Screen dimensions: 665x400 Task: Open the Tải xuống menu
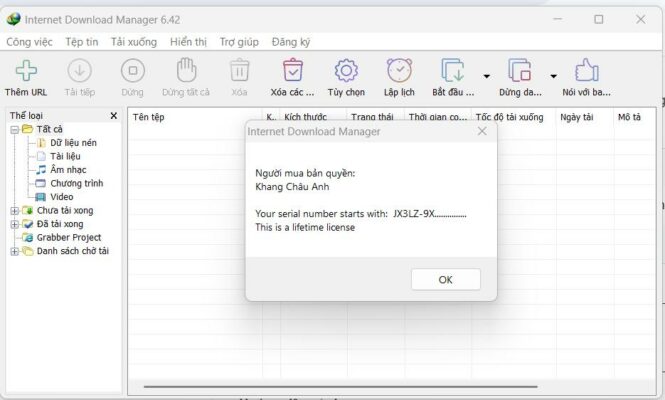click(x=134, y=42)
